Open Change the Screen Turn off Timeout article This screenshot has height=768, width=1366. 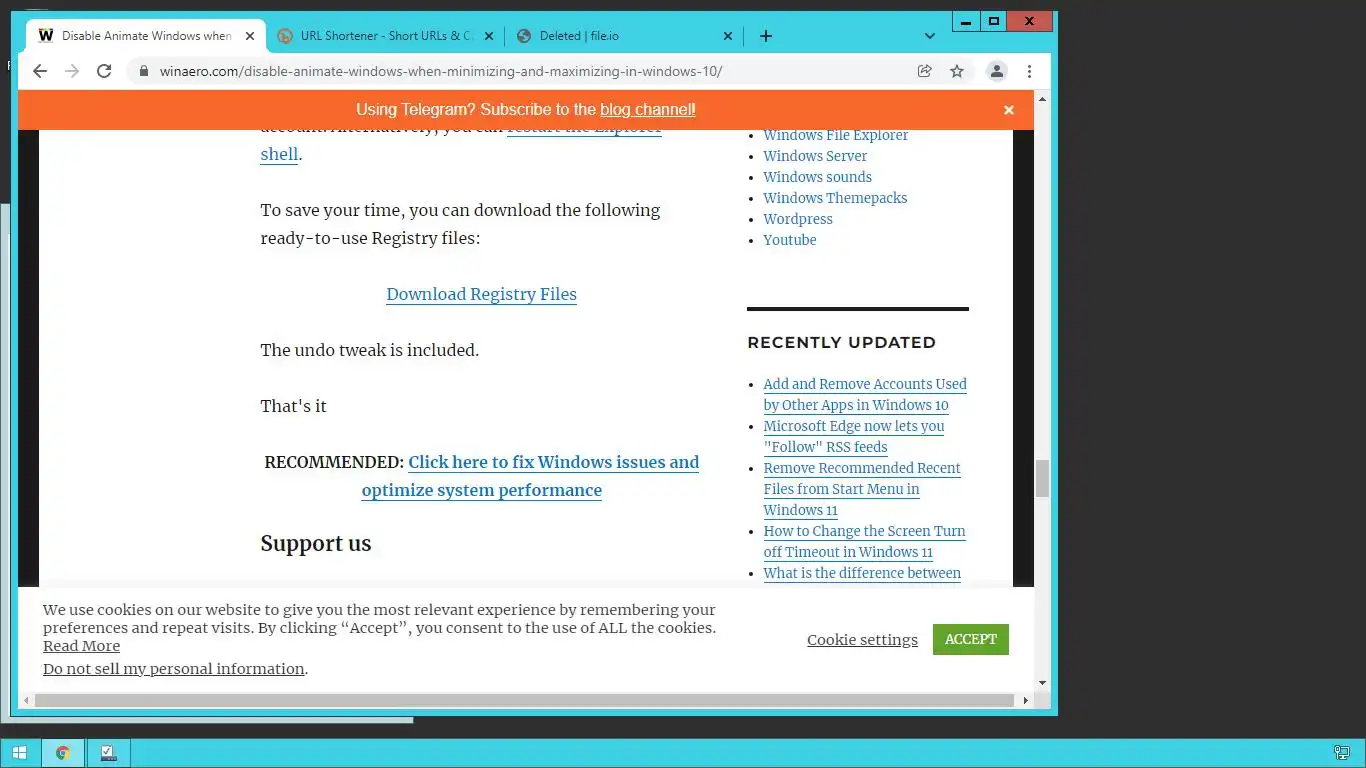point(864,542)
